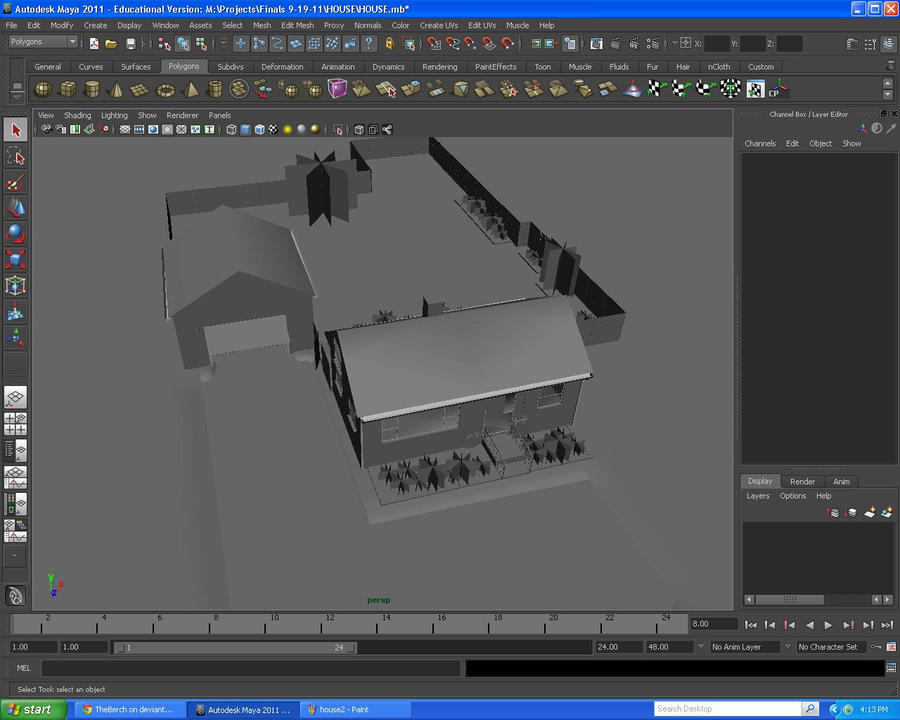Click the Windows Start button
This screenshot has width=900, height=720.
30,709
